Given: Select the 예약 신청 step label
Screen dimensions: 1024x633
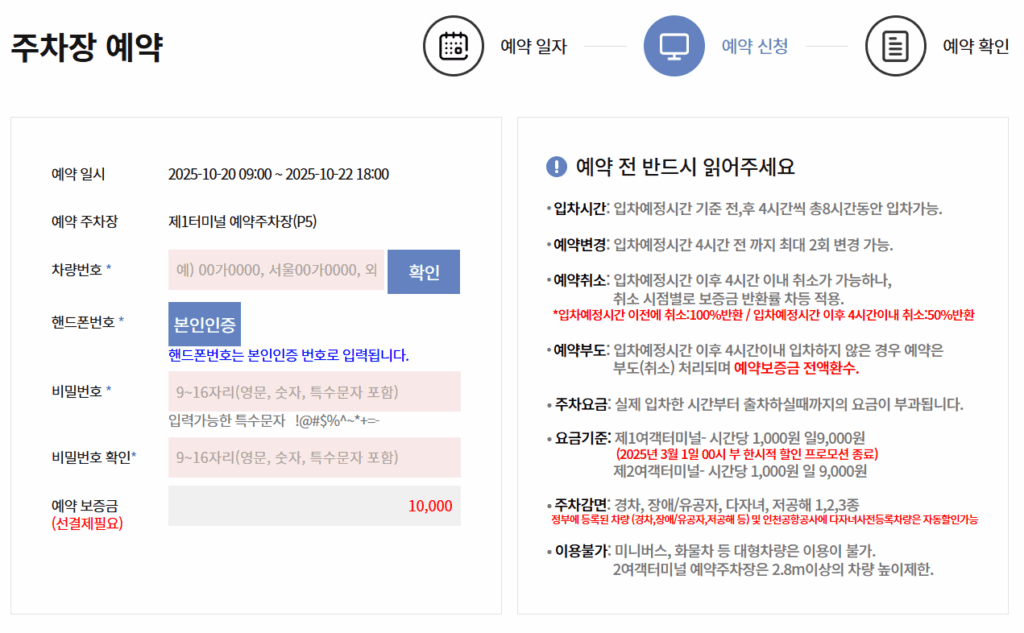Looking at the screenshot, I should tap(754, 46).
